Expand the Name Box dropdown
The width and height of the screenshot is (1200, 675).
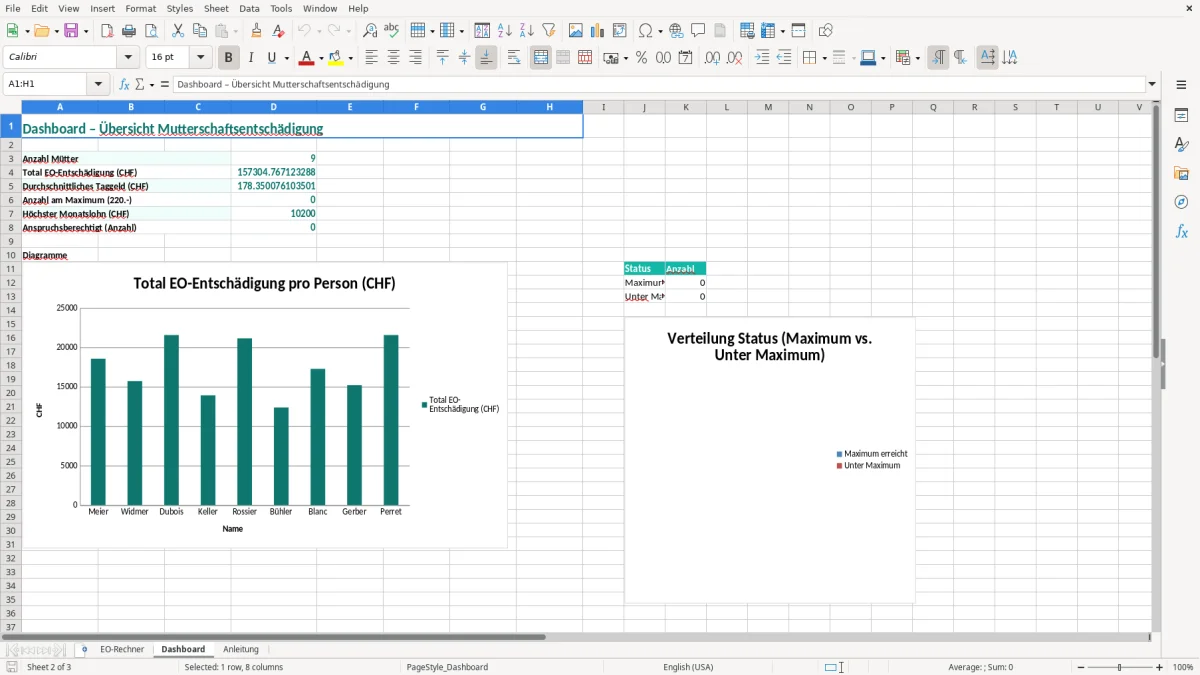pyautogui.click(x=99, y=85)
